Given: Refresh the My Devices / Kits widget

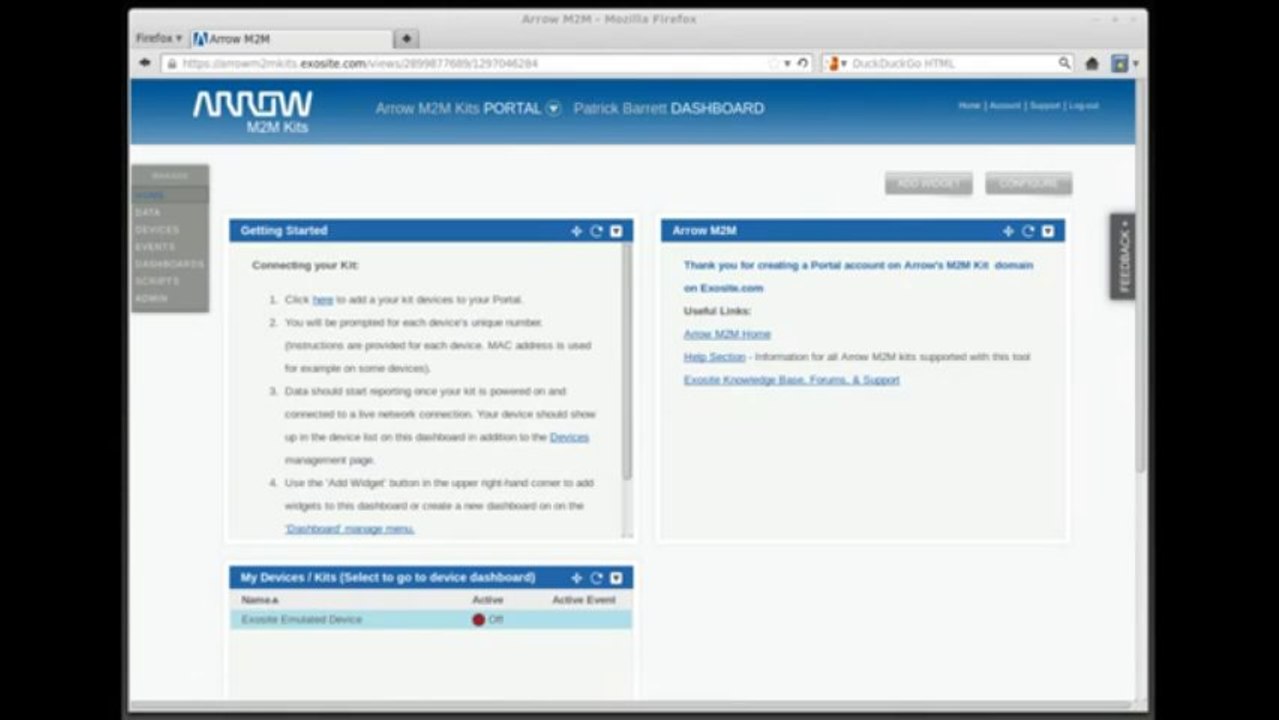Looking at the screenshot, I should (x=596, y=578).
